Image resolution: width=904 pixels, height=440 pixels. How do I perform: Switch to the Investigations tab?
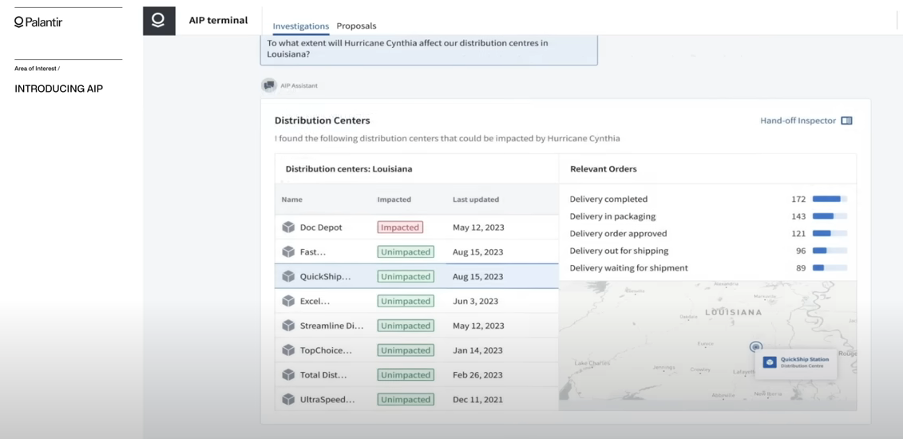pos(301,26)
